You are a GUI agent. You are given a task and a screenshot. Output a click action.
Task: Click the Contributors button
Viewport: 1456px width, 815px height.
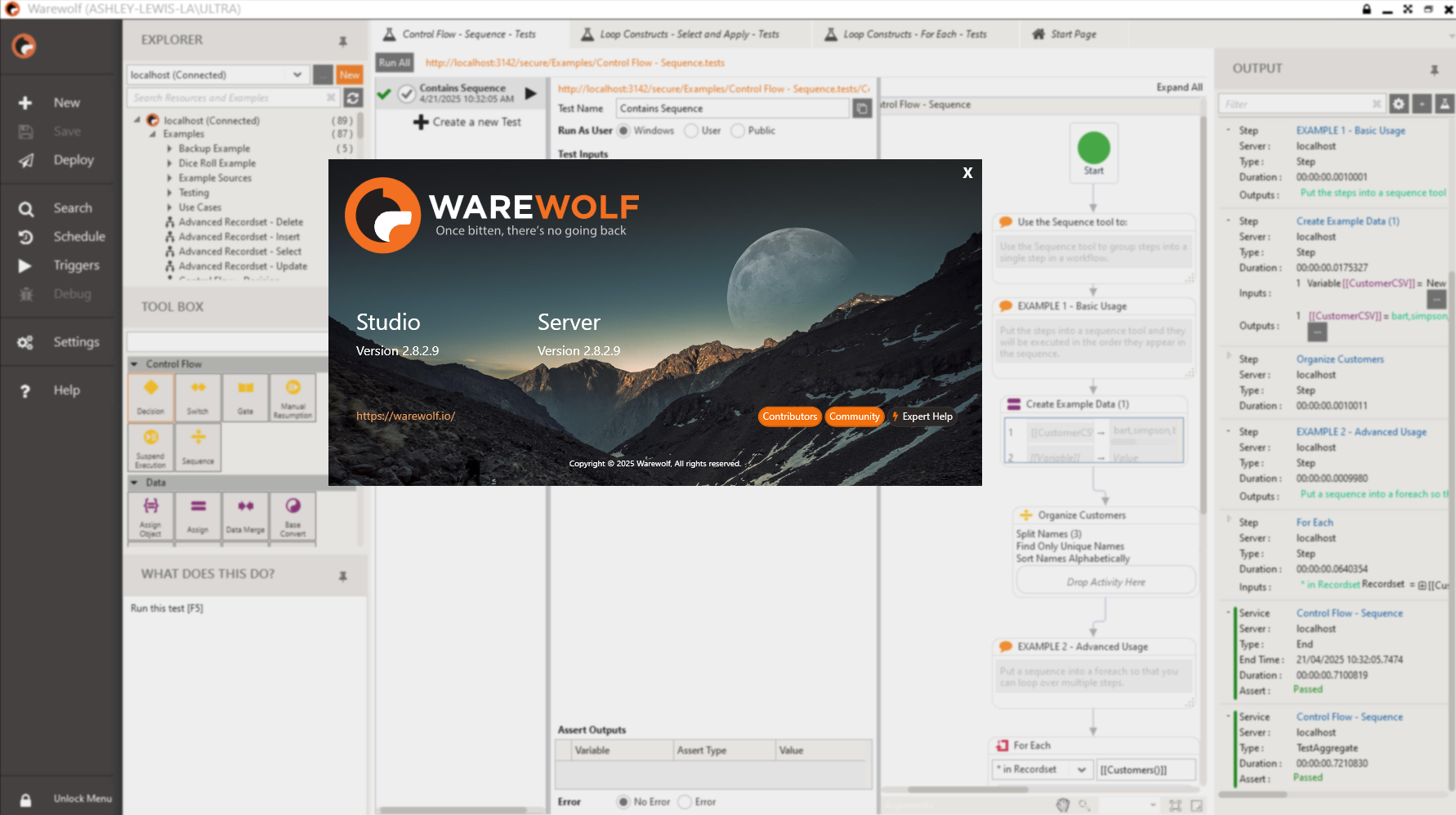click(x=789, y=416)
